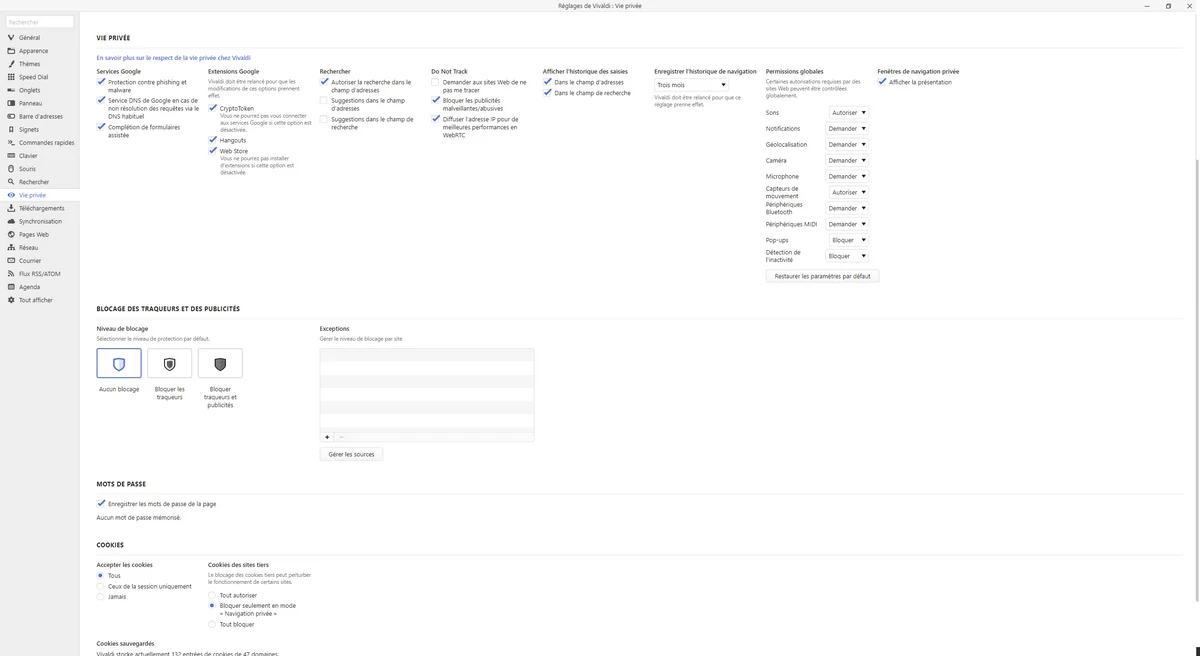Image resolution: width=1200 pixels, height=656 pixels.
Task: Open the Microphone permission dropdown
Action: point(847,176)
